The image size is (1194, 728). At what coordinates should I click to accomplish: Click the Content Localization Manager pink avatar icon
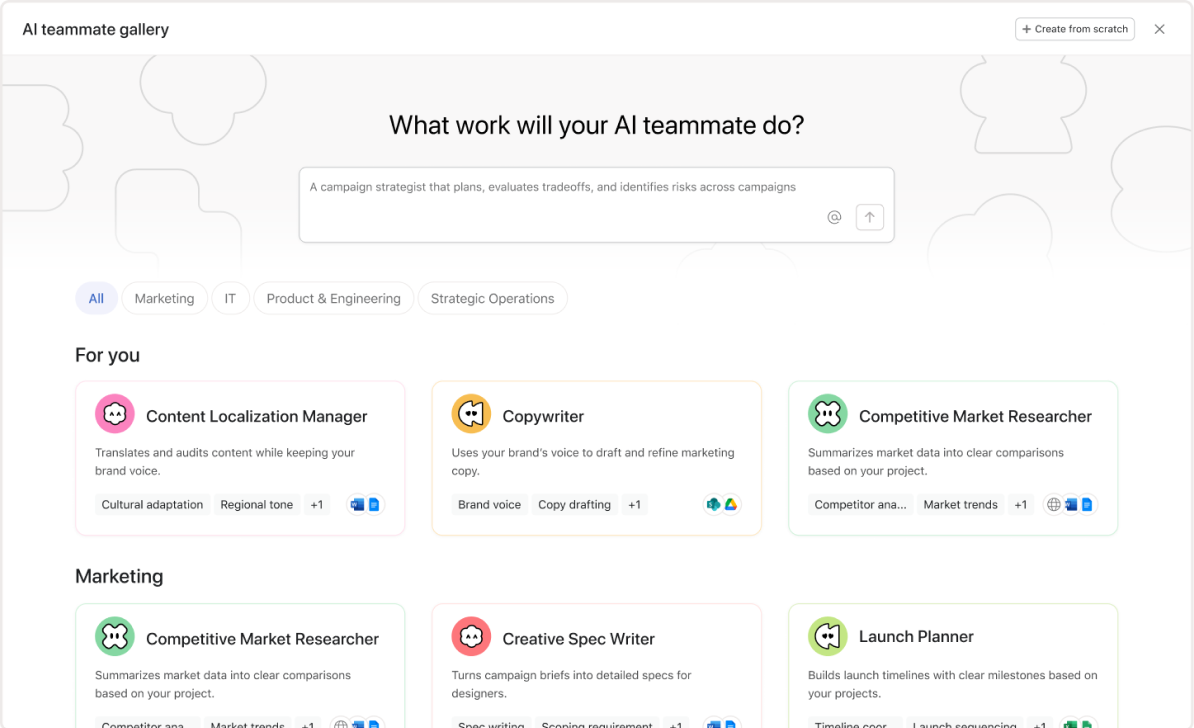pos(115,414)
